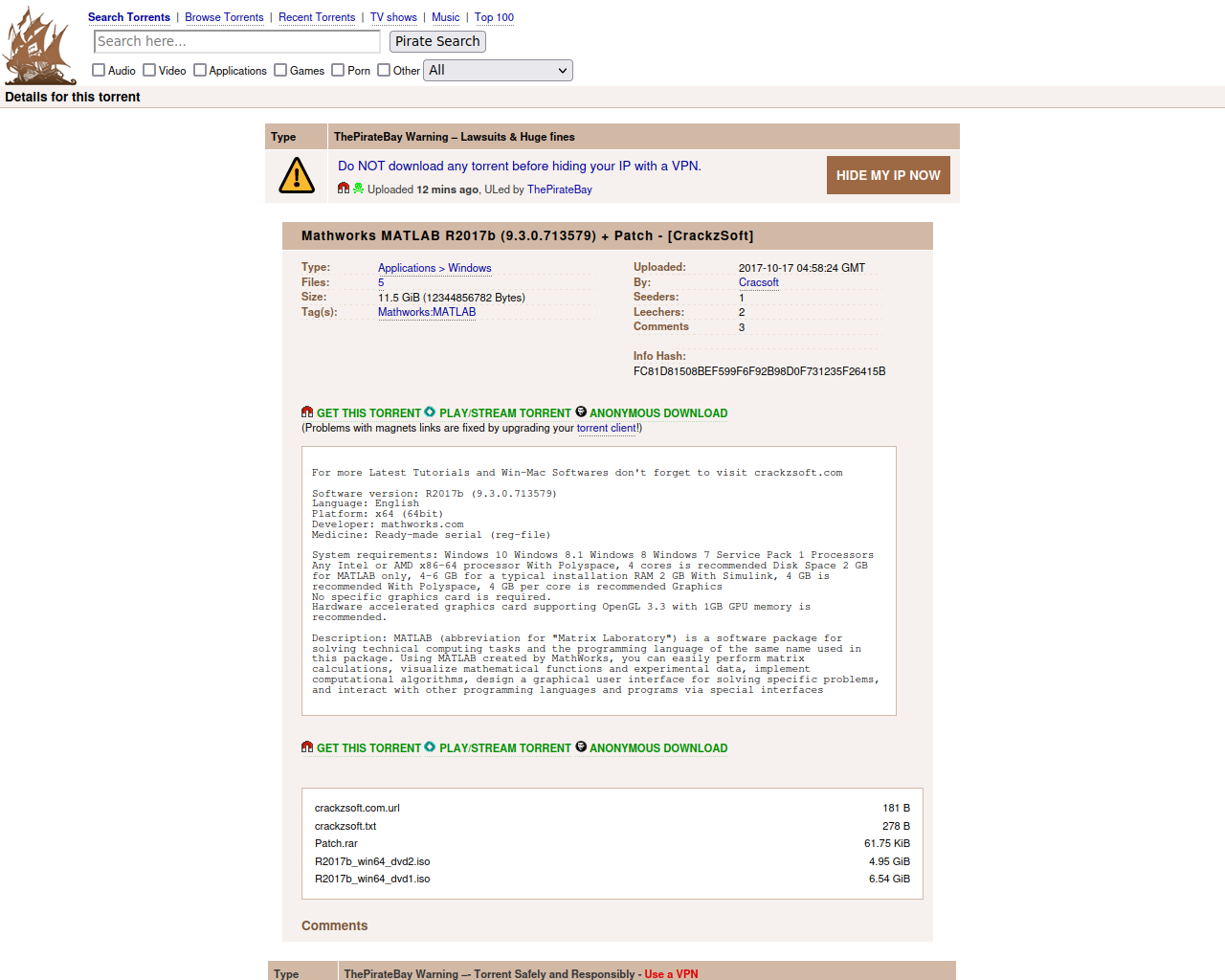The image size is (1225, 980).
Task: Click the info hash value FC81D81508BEF...
Action: tap(759, 371)
